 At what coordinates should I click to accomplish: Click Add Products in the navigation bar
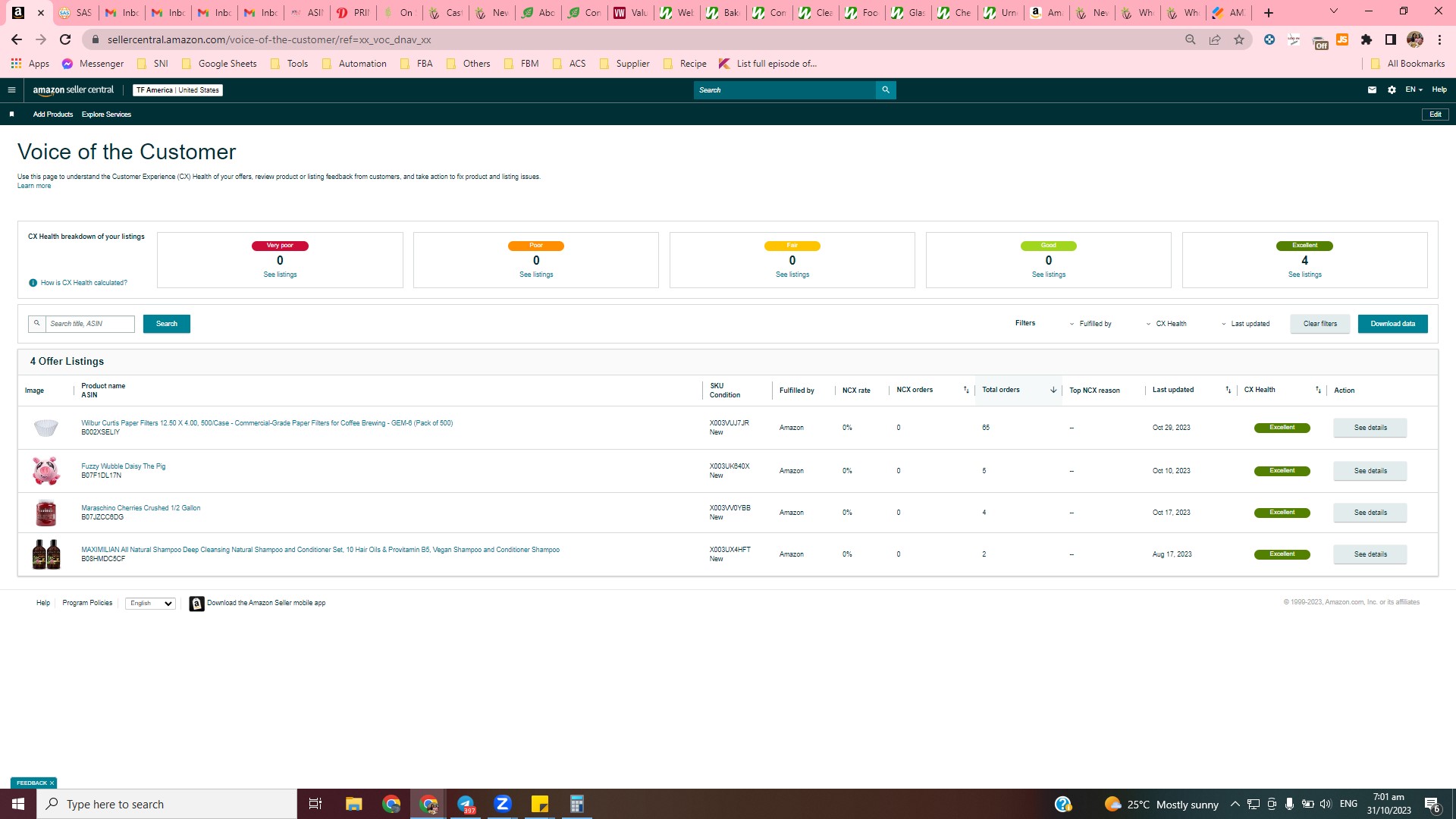click(53, 115)
